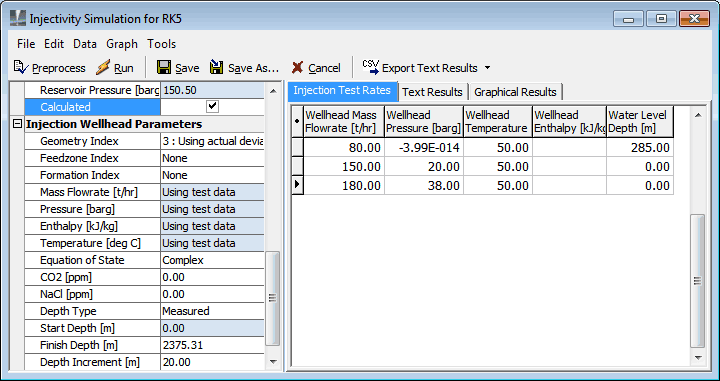Minimize the Injectivity Simulation window
The width and height of the screenshot is (720, 381).
pos(628,19)
